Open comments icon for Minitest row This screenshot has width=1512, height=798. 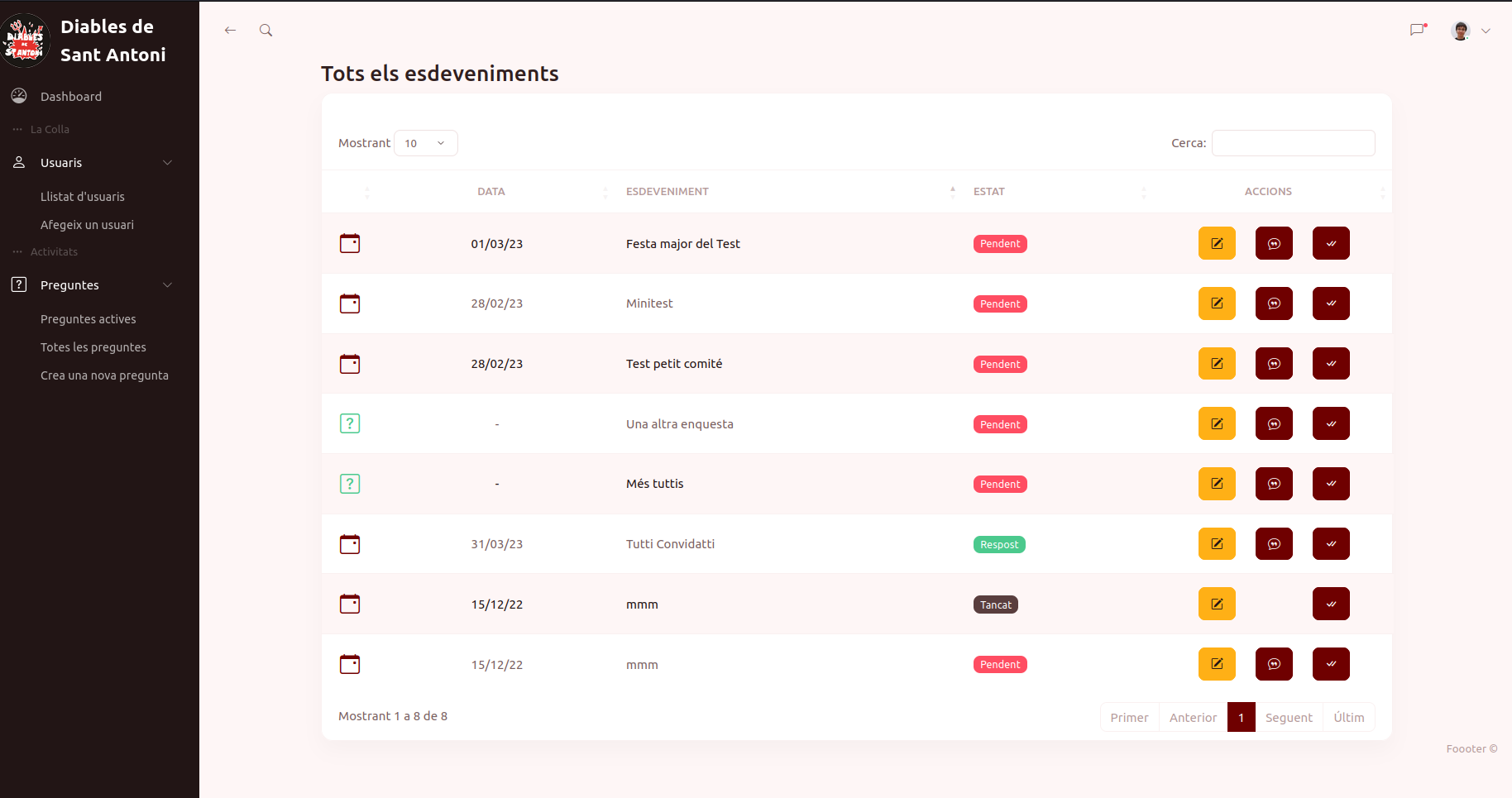tap(1273, 303)
